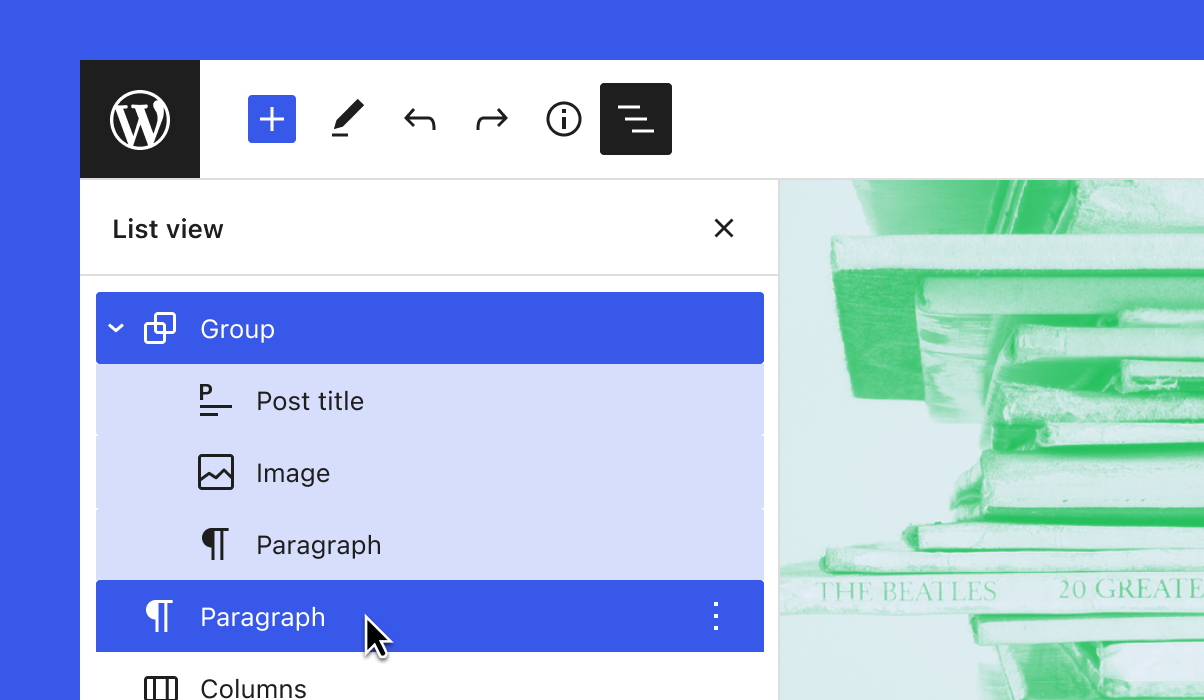The height and width of the screenshot is (700, 1204).
Task: Click the WordPress logo icon
Action: [x=139, y=118]
